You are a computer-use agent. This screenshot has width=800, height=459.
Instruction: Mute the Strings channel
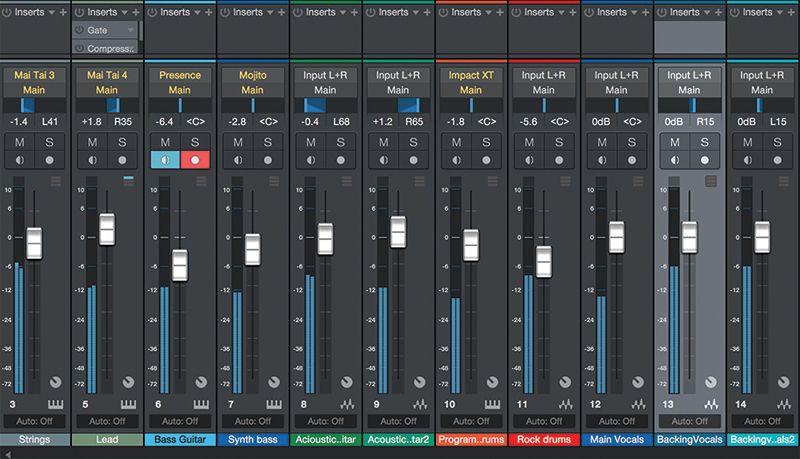click(x=19, y=141)
